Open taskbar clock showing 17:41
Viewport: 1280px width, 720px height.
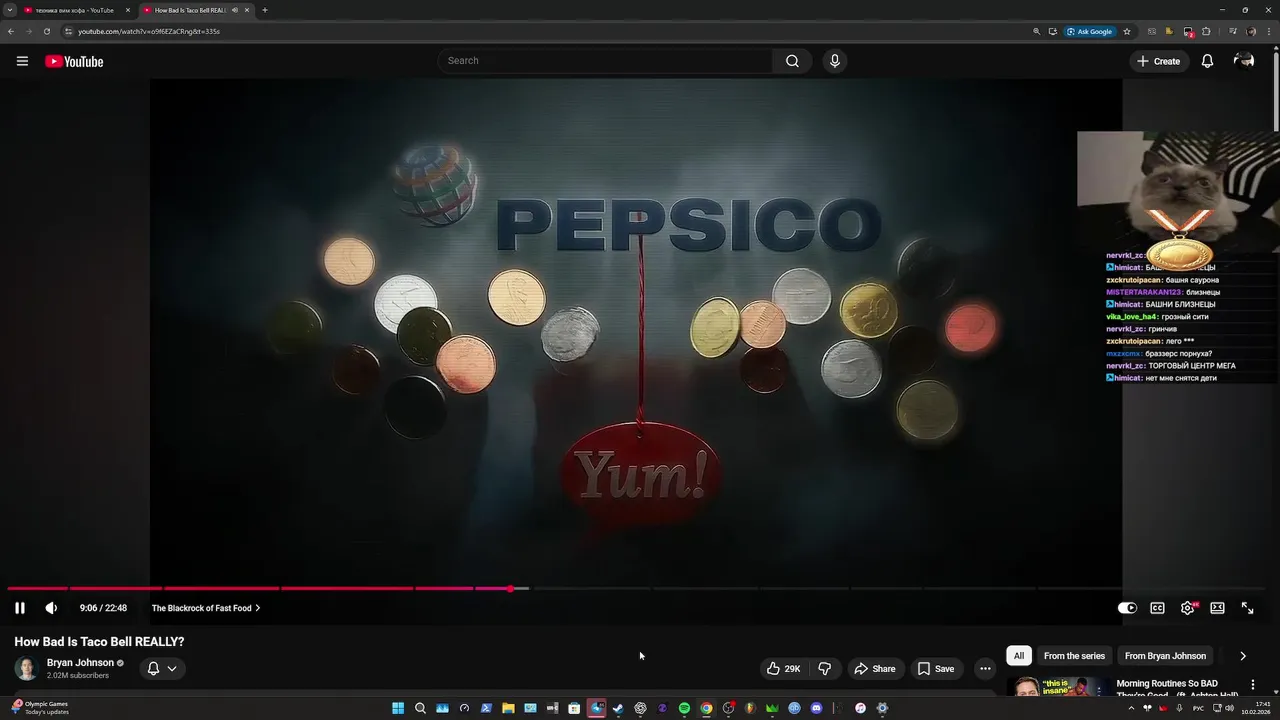[x=1256, y=708]
